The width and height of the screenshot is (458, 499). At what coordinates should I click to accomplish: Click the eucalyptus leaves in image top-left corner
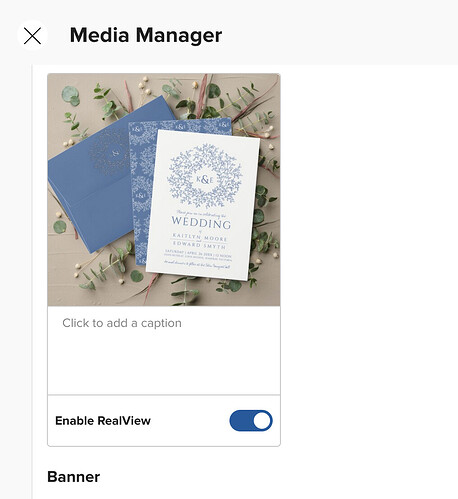point(71,95)
